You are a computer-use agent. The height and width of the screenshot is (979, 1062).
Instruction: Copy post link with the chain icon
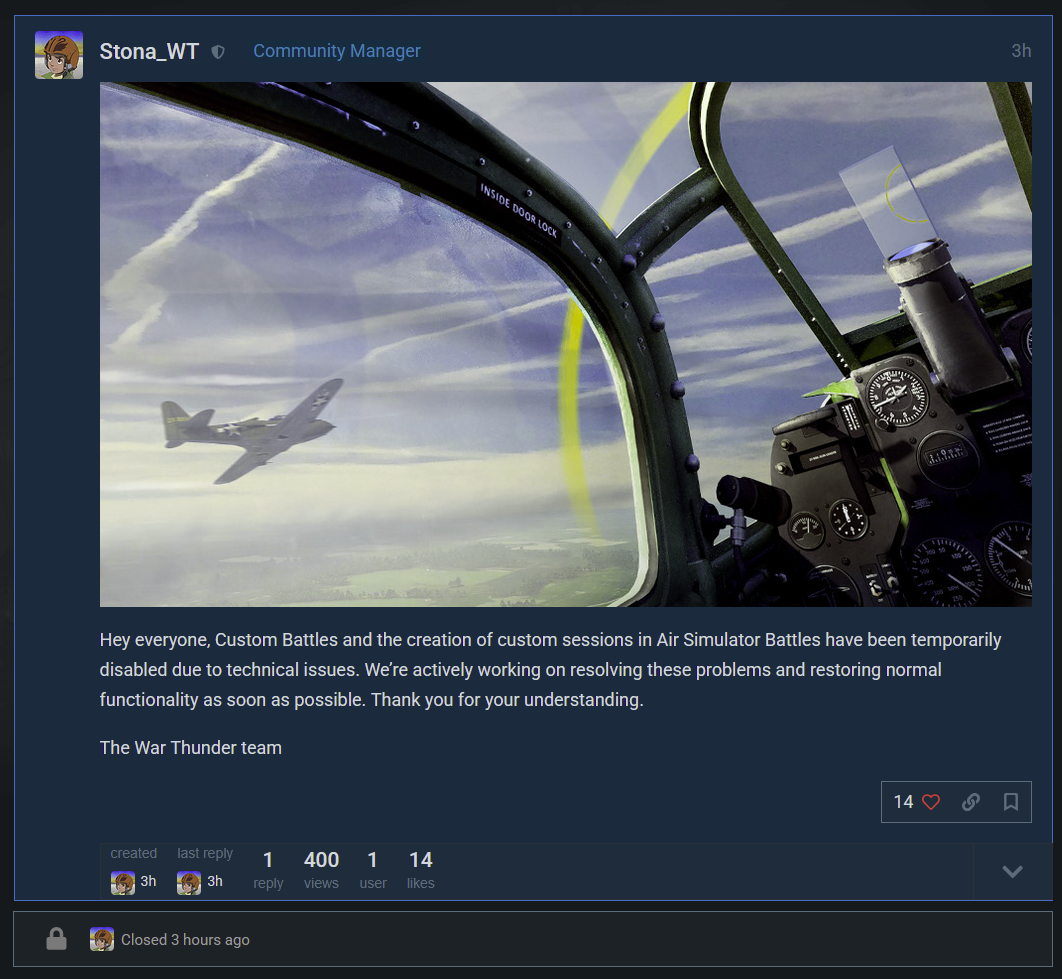pyautogui.click(x=971, y=802)
